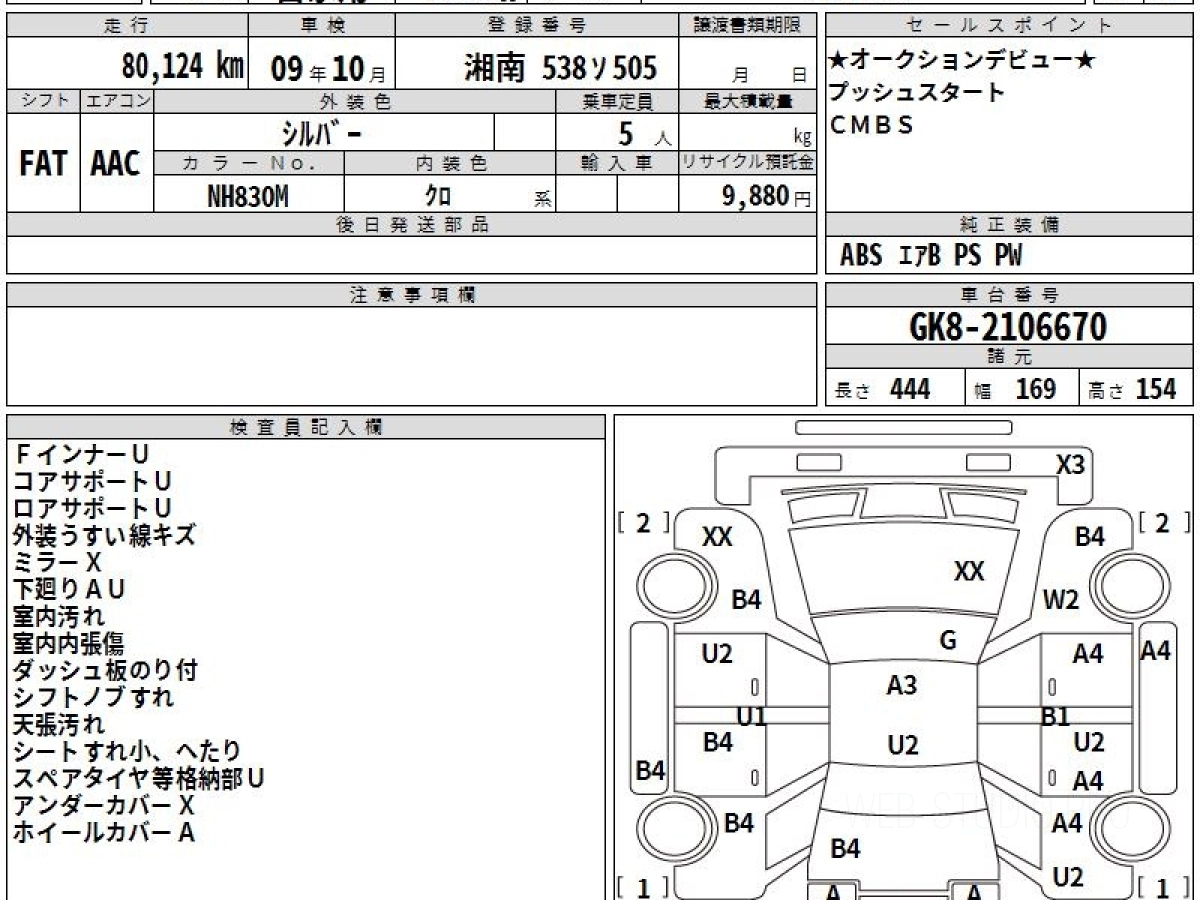Click the mileage value 80,124 km
The height and width of the screenshot is (900, 1200).
point(182,67)
